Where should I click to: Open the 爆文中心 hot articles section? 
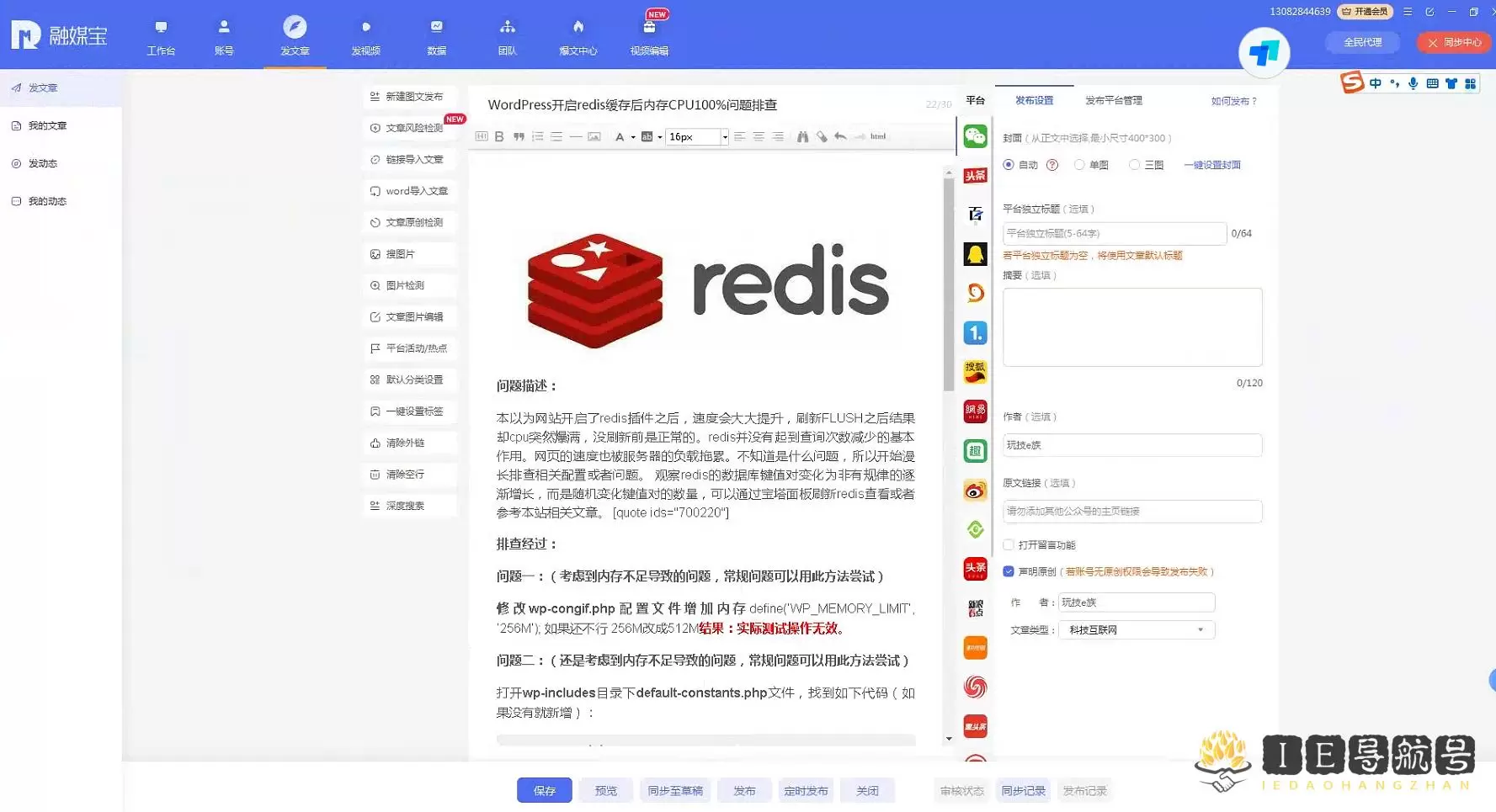578,37
